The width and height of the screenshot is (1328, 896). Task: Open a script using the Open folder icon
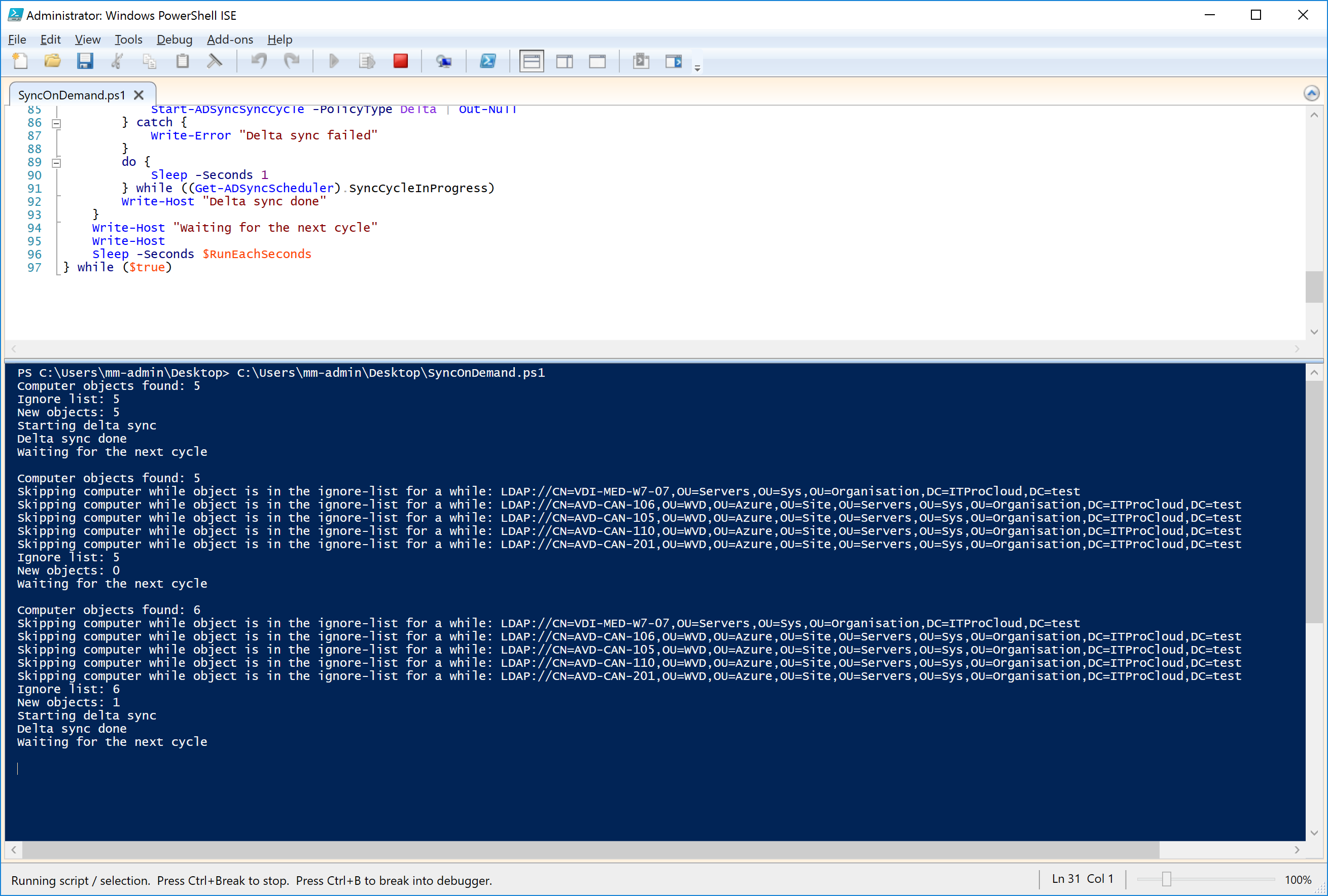(x=53, y=60)
